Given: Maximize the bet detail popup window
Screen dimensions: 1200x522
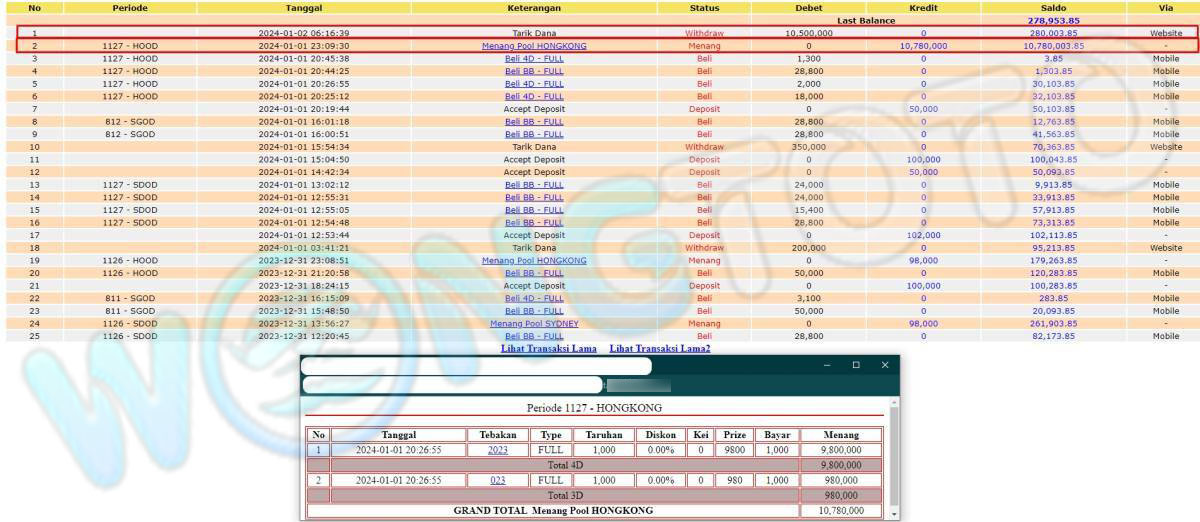Looking at the screenshot, I should (855, 366).
